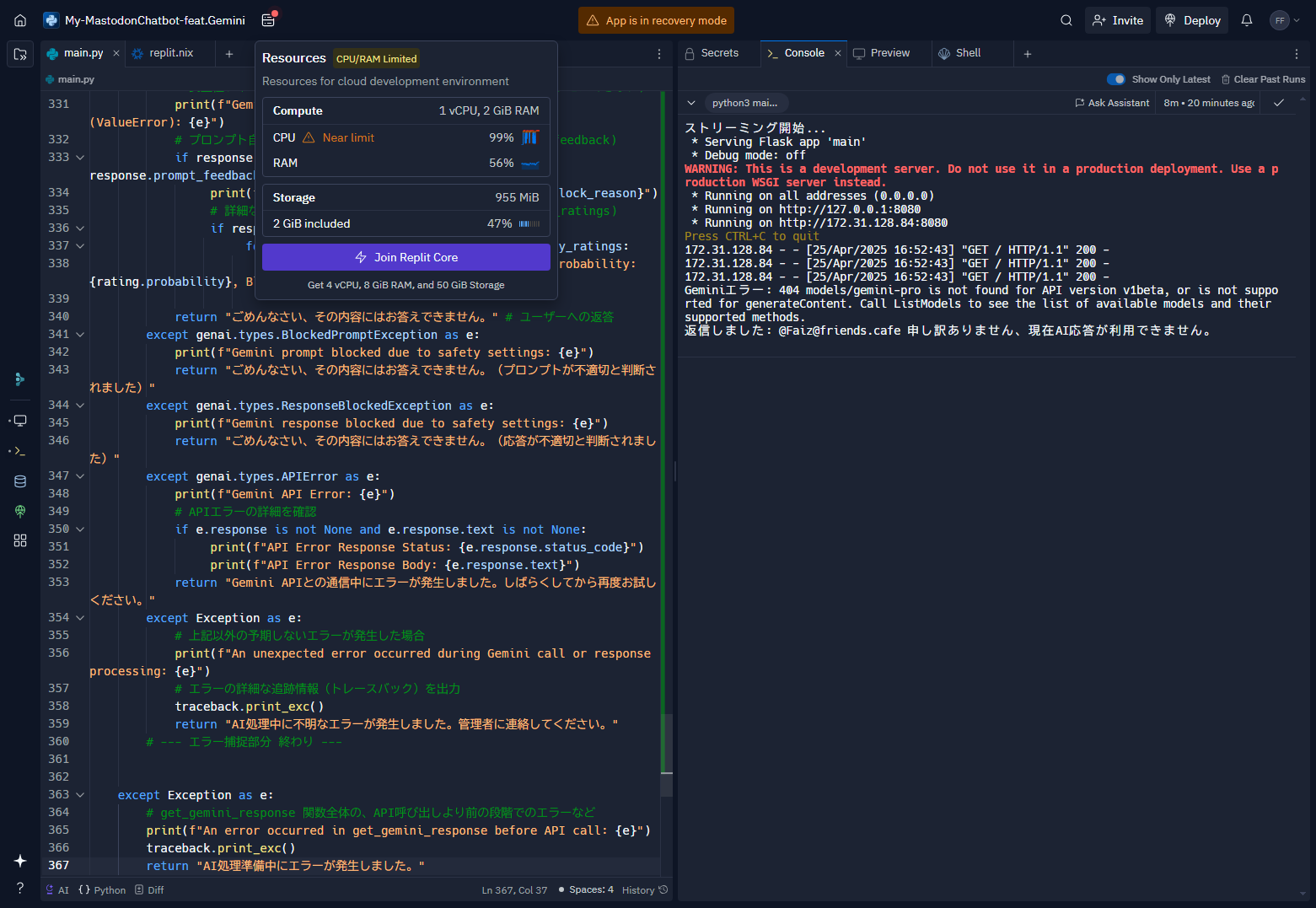Fold code at line 333
The width and height of the screenshot is (1316, 908).
point(80,158)
